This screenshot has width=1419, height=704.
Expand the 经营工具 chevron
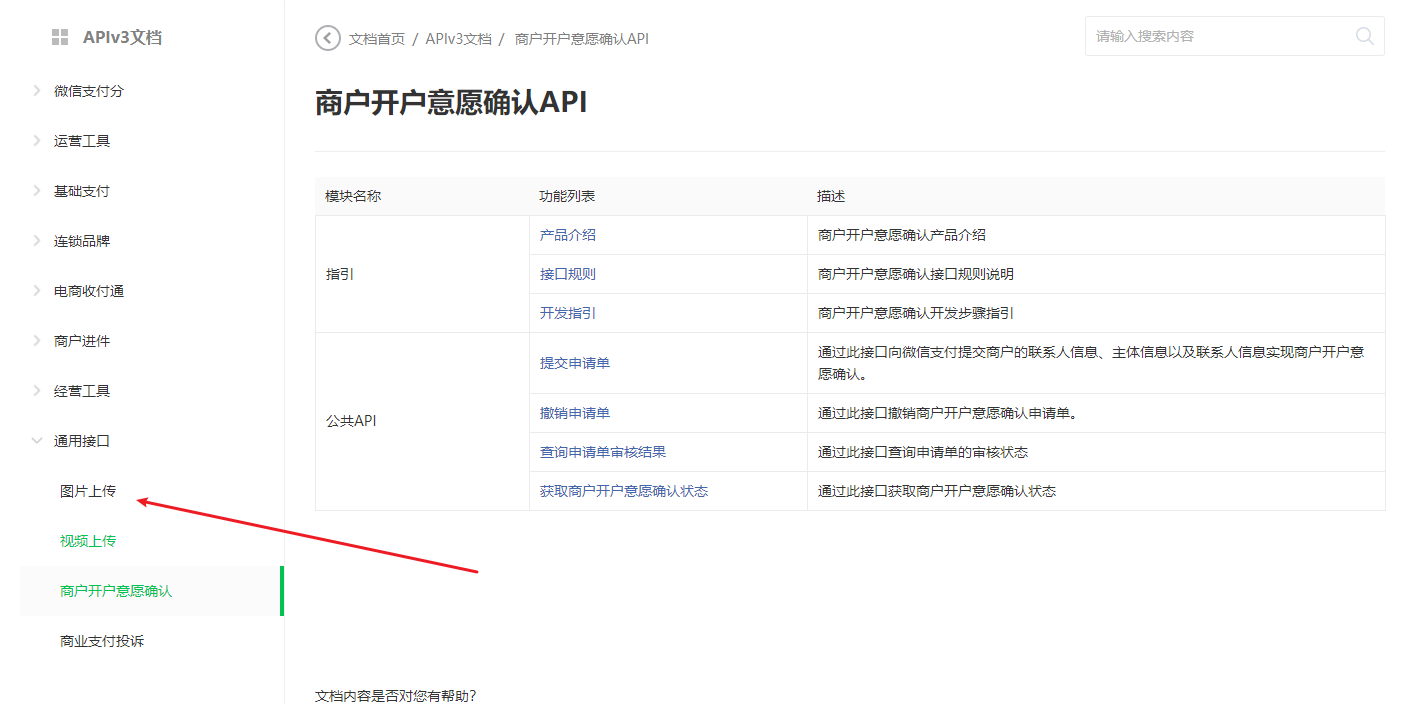click(x=37, y=390)
